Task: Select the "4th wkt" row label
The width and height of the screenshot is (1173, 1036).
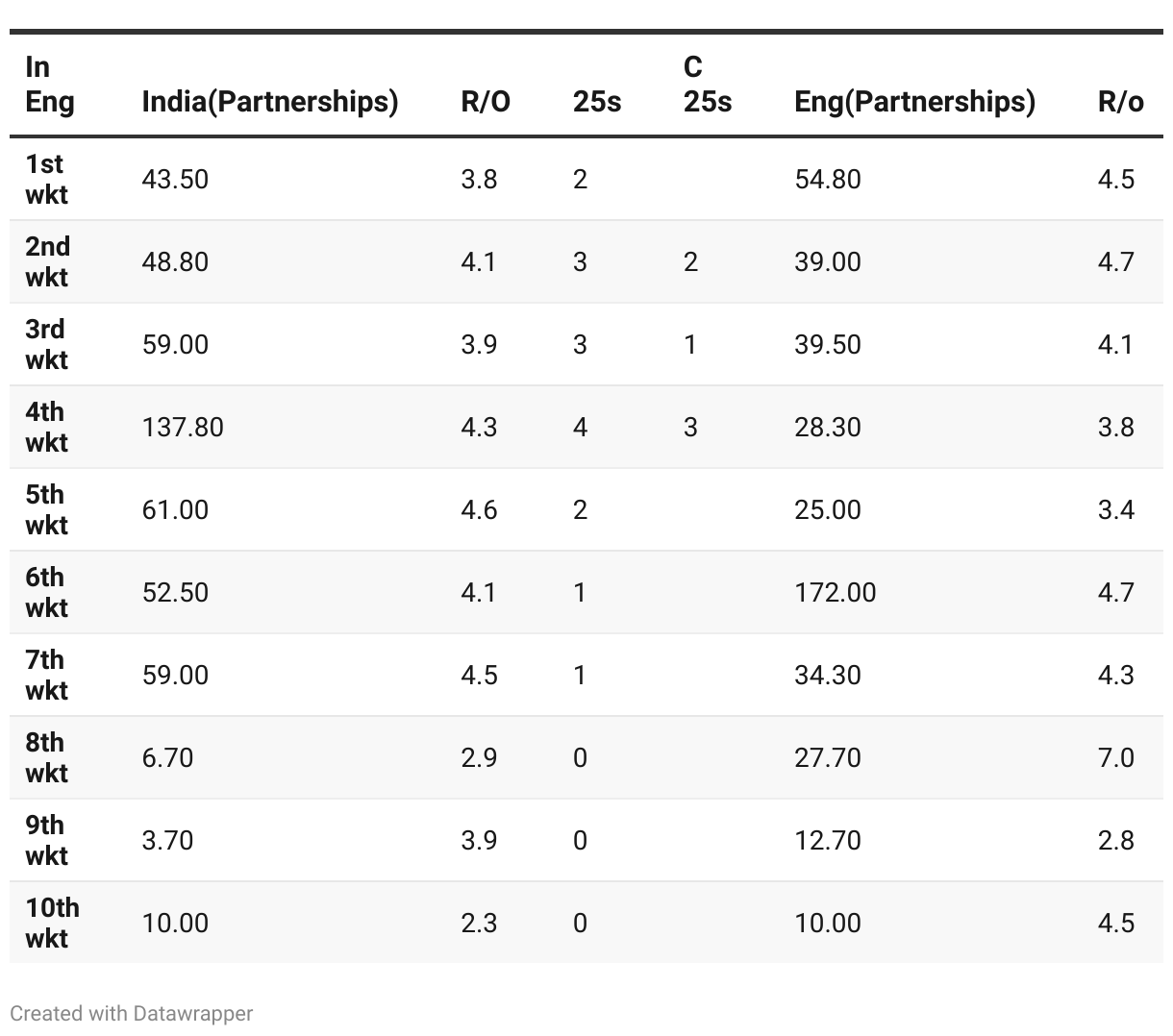Action: pos(46,427)
